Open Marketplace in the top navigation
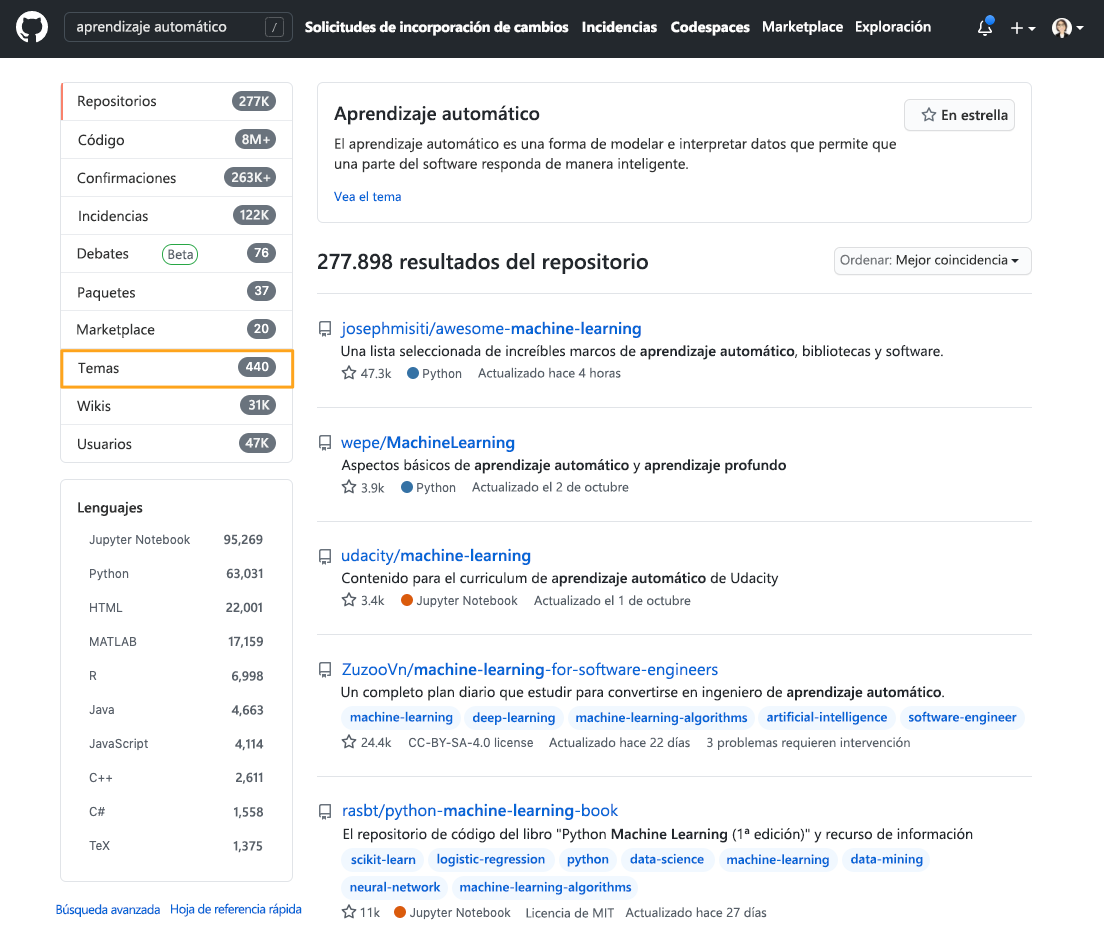The image size is (1104, 944). (x=802, y=27)
